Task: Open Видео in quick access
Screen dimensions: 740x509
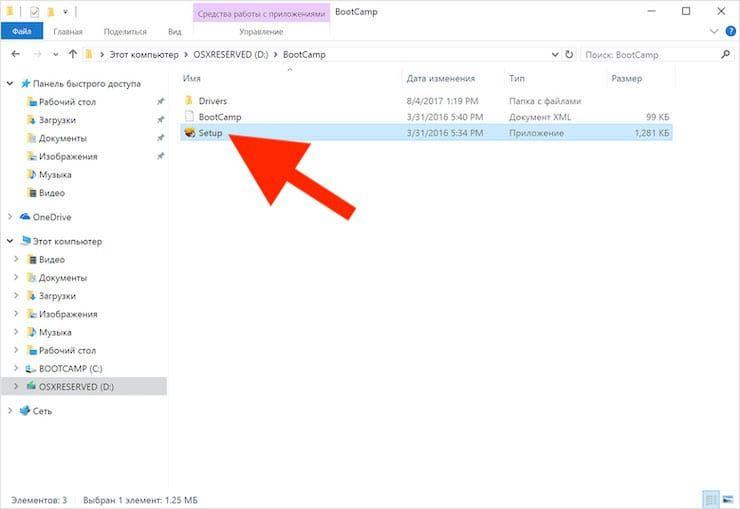Action: coord(52,193)
